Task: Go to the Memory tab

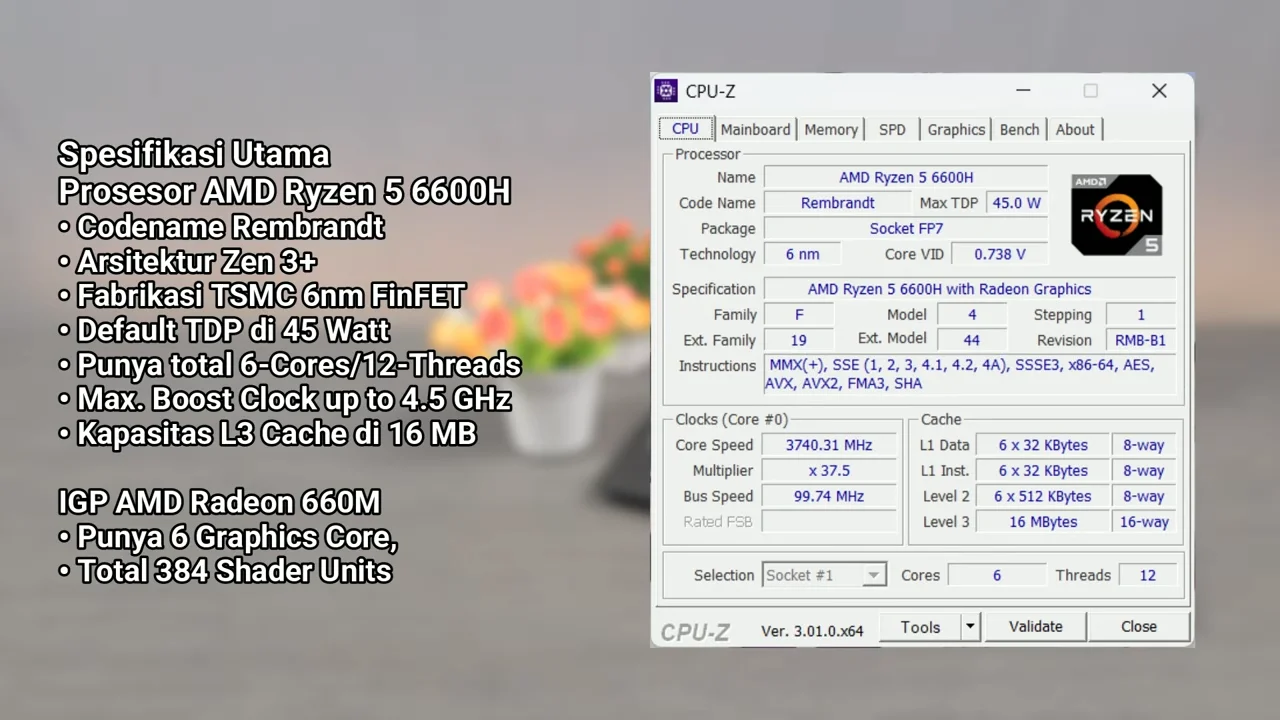Action: coord(831,129)
